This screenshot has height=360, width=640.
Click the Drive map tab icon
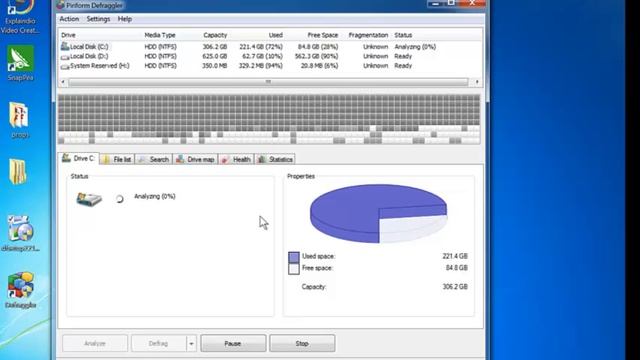[180, 159]
